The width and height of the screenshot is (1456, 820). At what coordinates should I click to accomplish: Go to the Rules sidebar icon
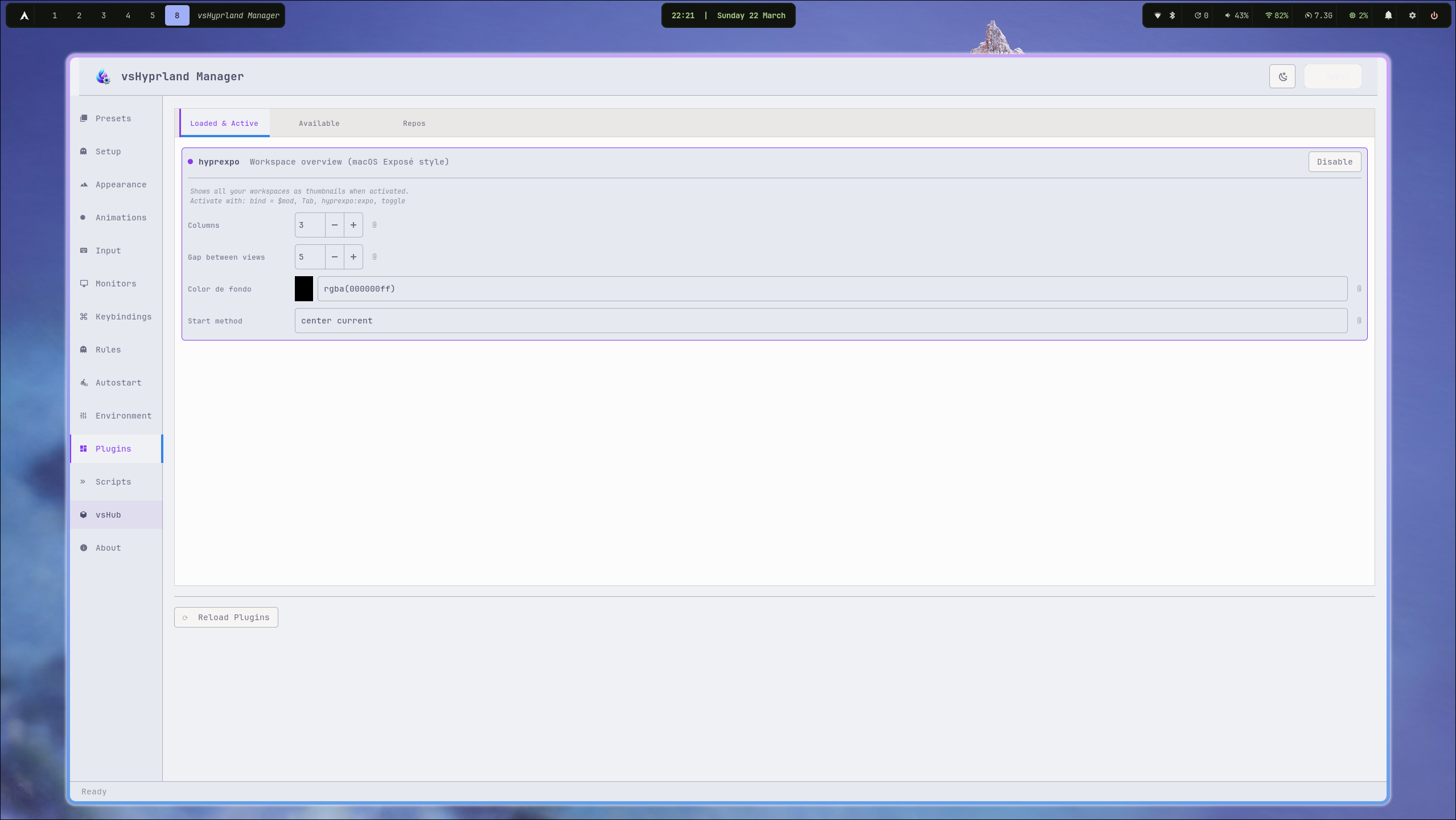click(84, 350)
